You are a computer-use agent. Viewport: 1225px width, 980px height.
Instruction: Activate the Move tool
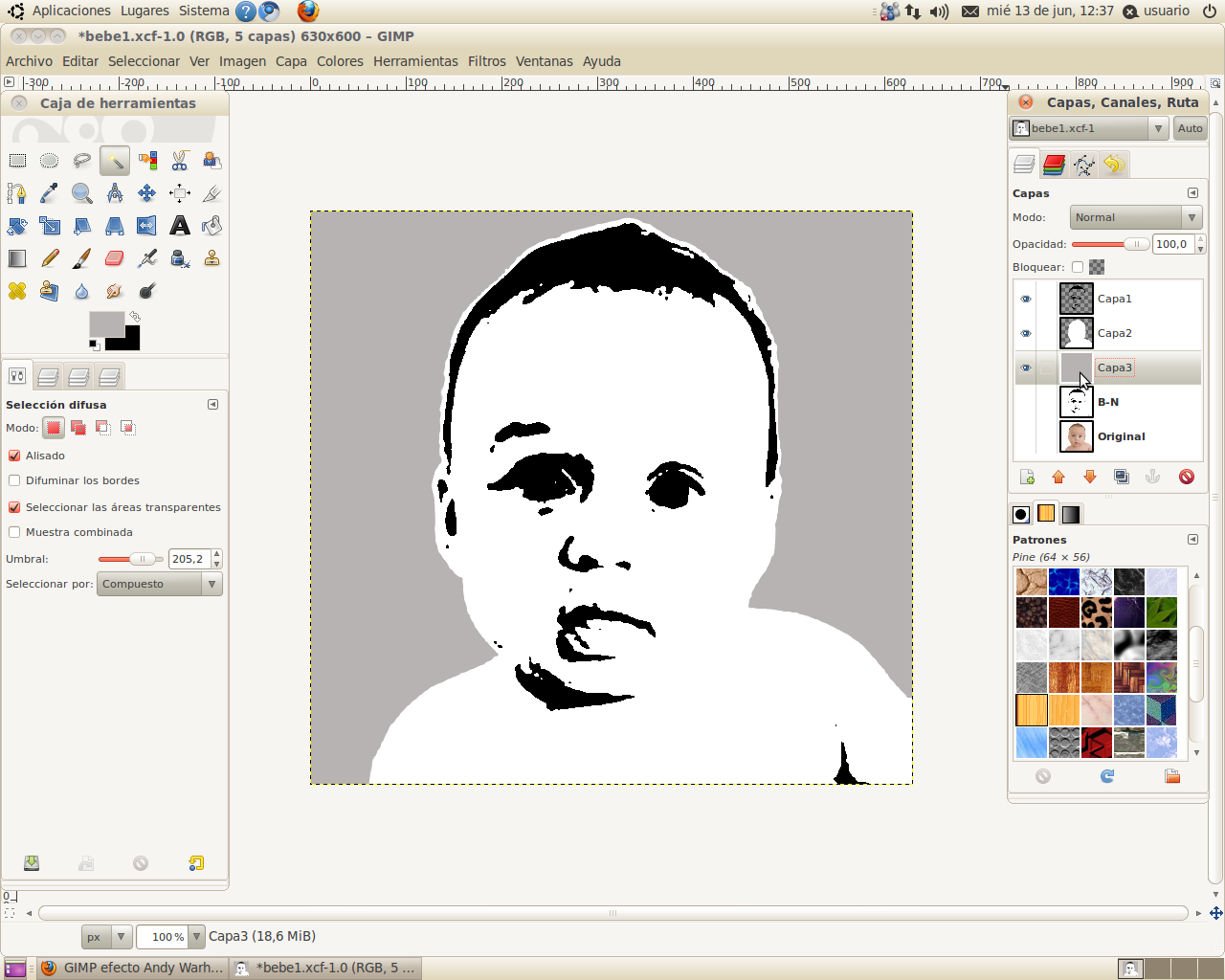point(147,193)
